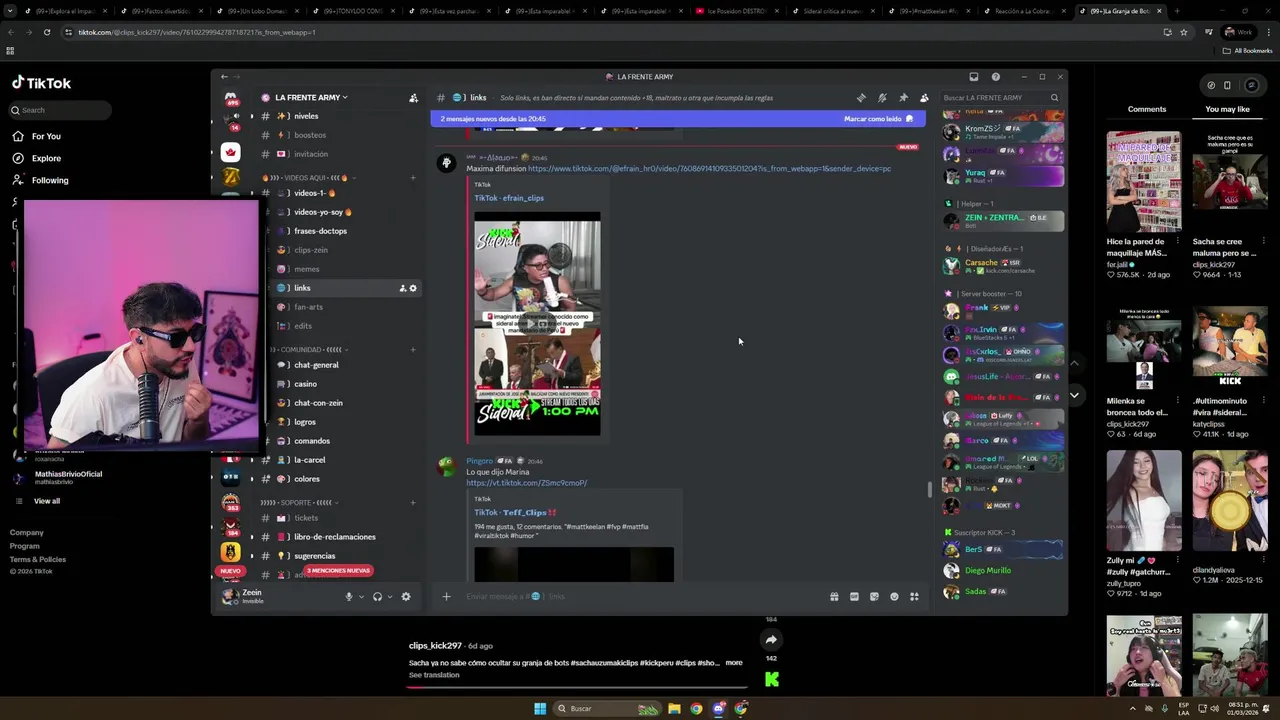The image size is (1280, 720).
Task: Open tiktok.com efrain_hr0 video link in chat
Action: pos(709,169)
